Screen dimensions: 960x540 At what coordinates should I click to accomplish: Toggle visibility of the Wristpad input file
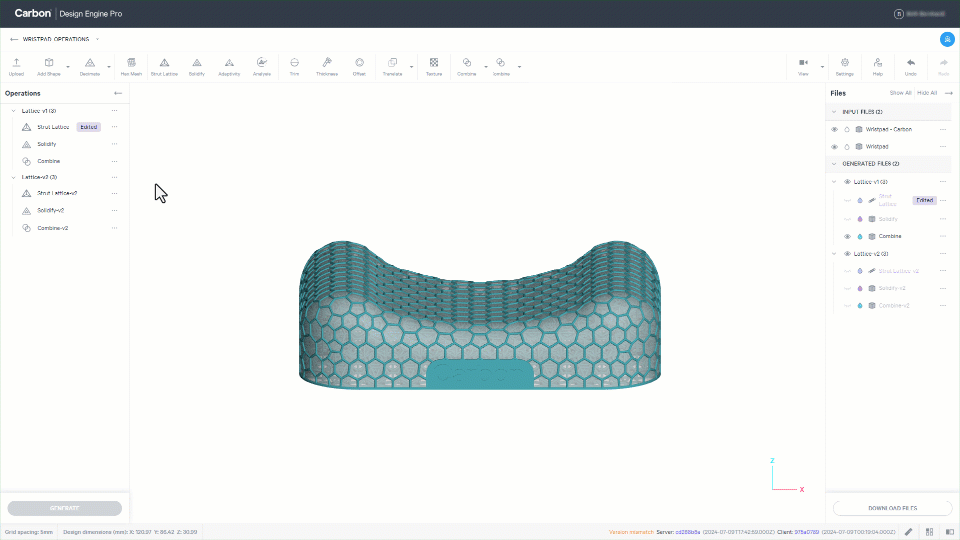point(834,147)
